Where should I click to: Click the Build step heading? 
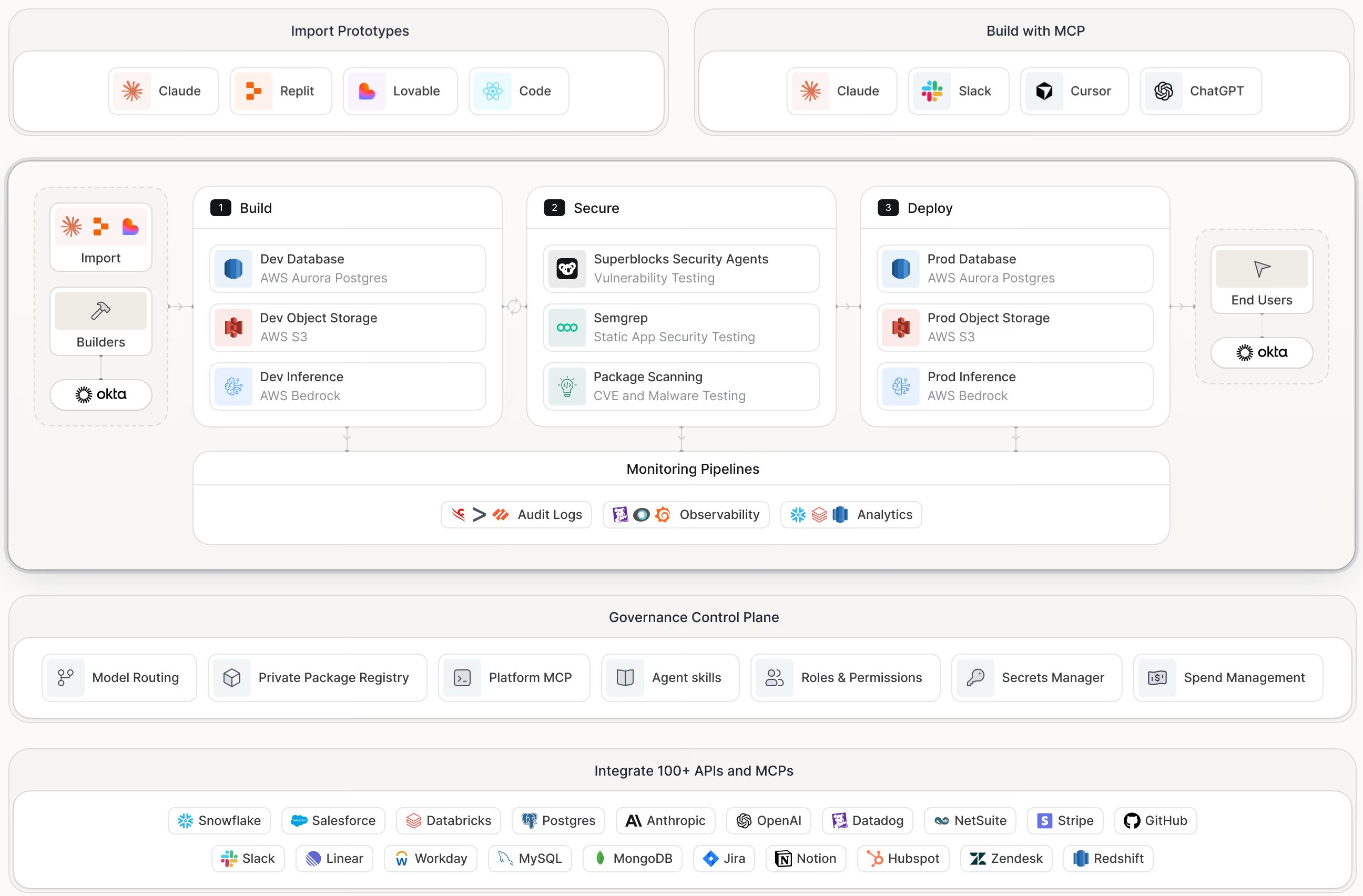[x=256, y=208]
